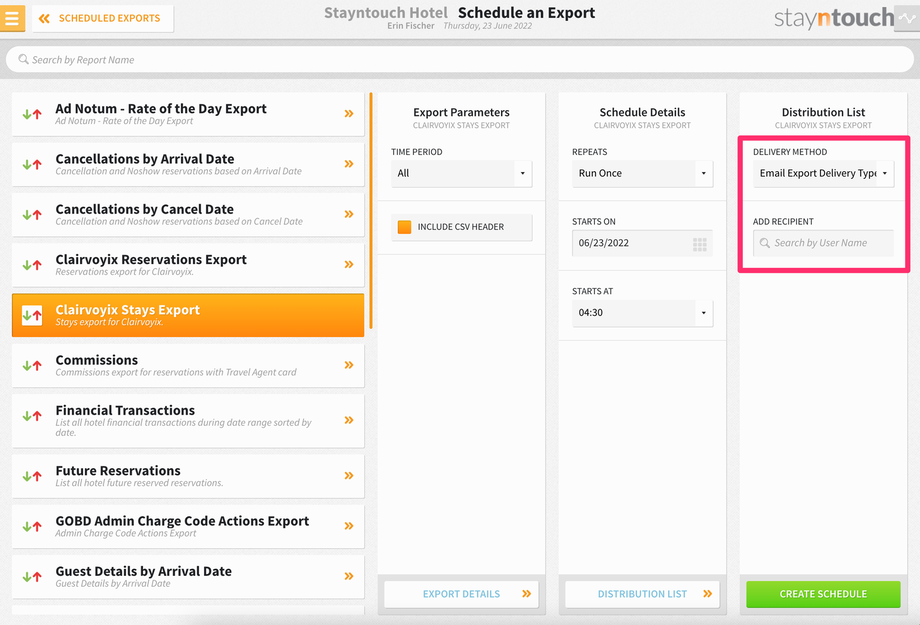This screenshot has width=920, height=625.
Task: Select Cancellations by Cancel Date export
Action: 188,215
